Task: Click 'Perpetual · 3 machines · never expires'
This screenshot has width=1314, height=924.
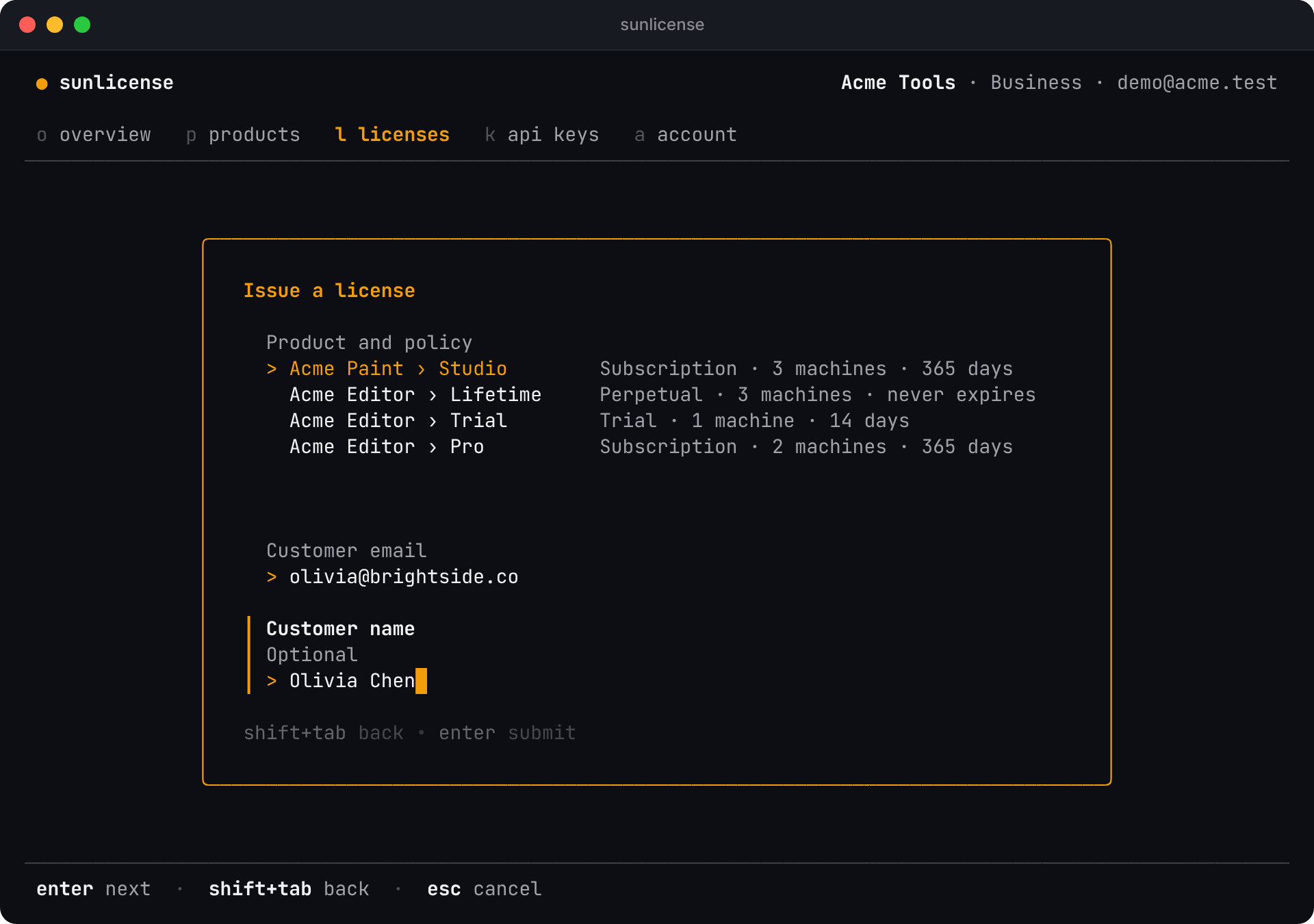Action: [x=818, y=395]
